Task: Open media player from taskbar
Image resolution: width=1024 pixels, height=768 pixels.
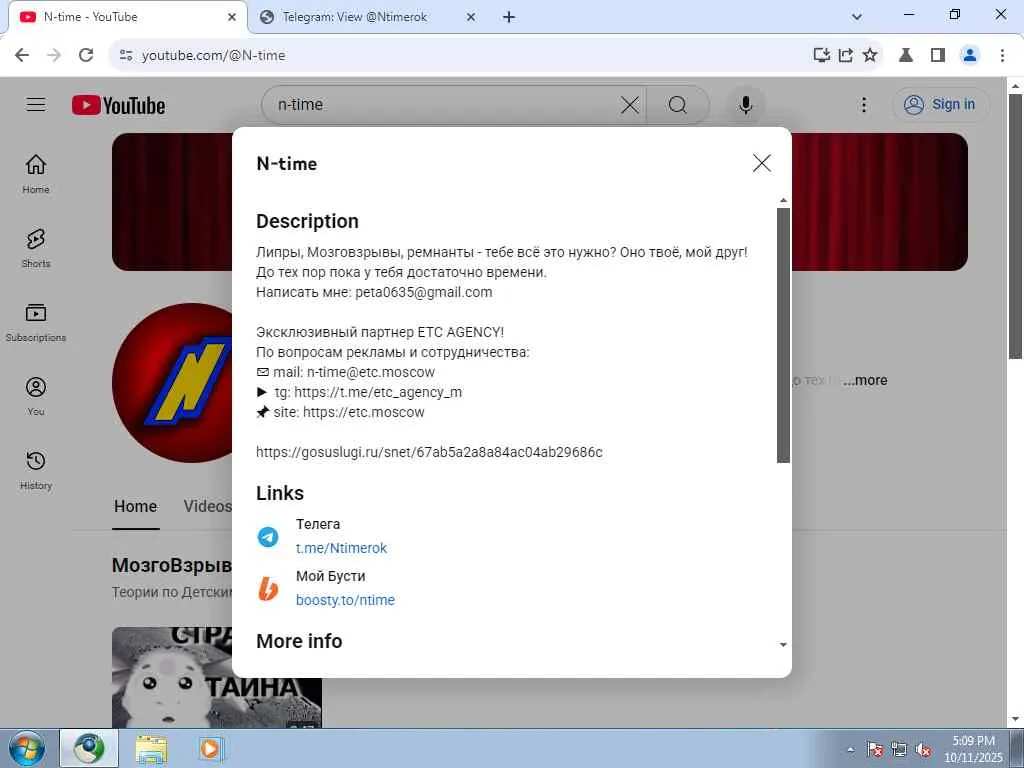Action: pos(210,749)
